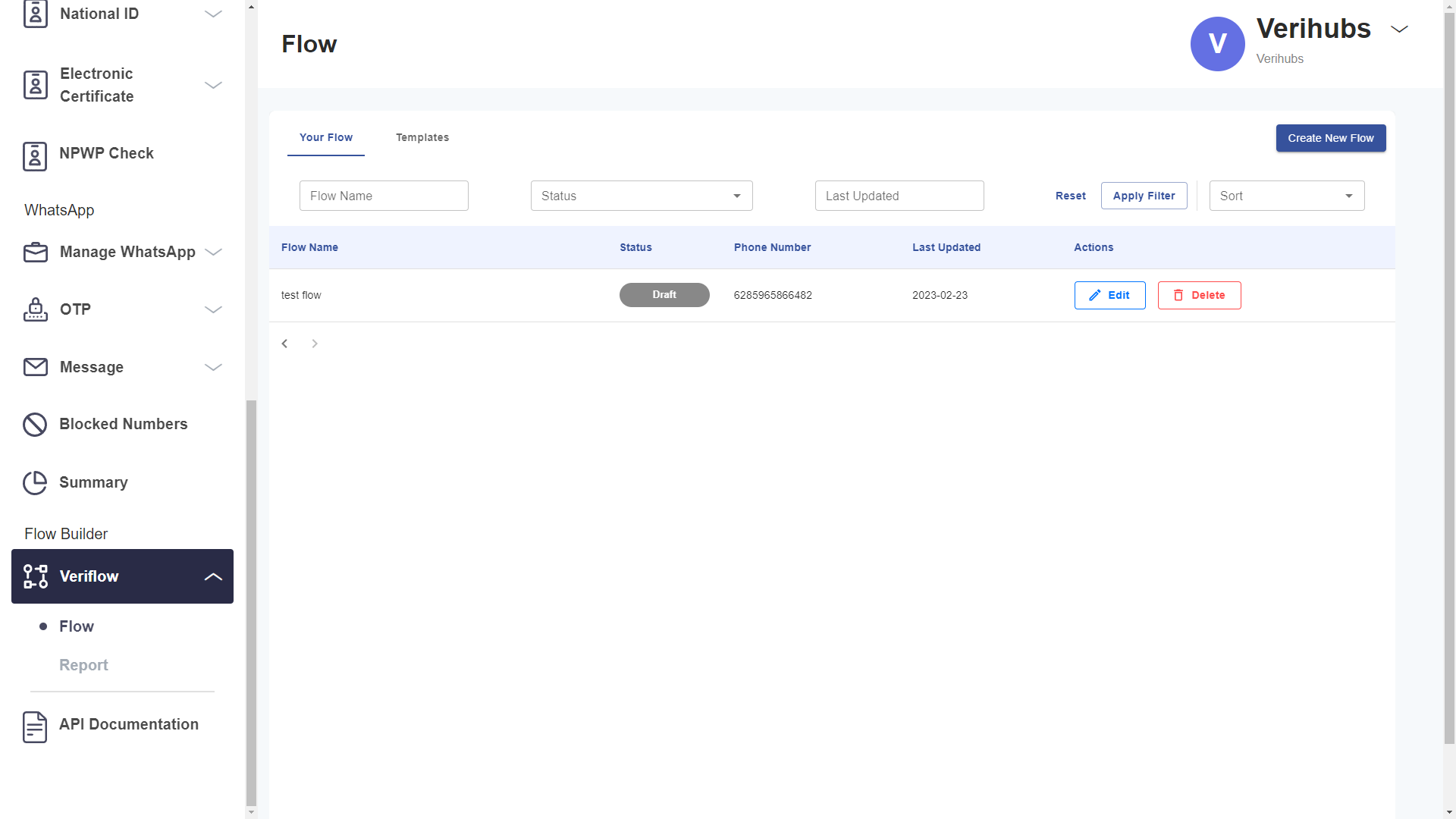Image resolution: width=1456 pixels, height=819 pixels.
Task: Open Blocked Numbers via its ban icon
Action: click(35, 425)
